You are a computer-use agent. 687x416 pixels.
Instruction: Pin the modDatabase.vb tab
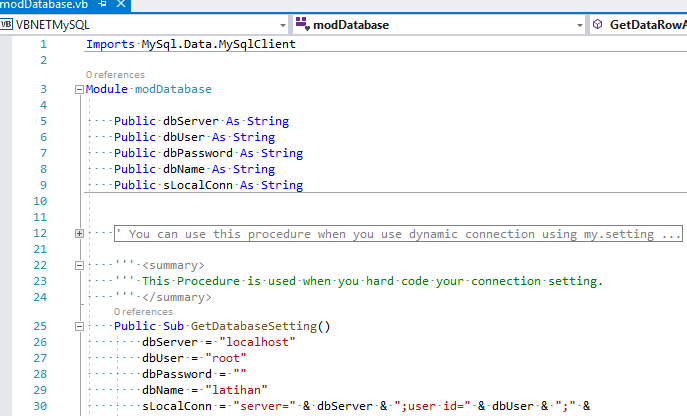tap(103, 4)
